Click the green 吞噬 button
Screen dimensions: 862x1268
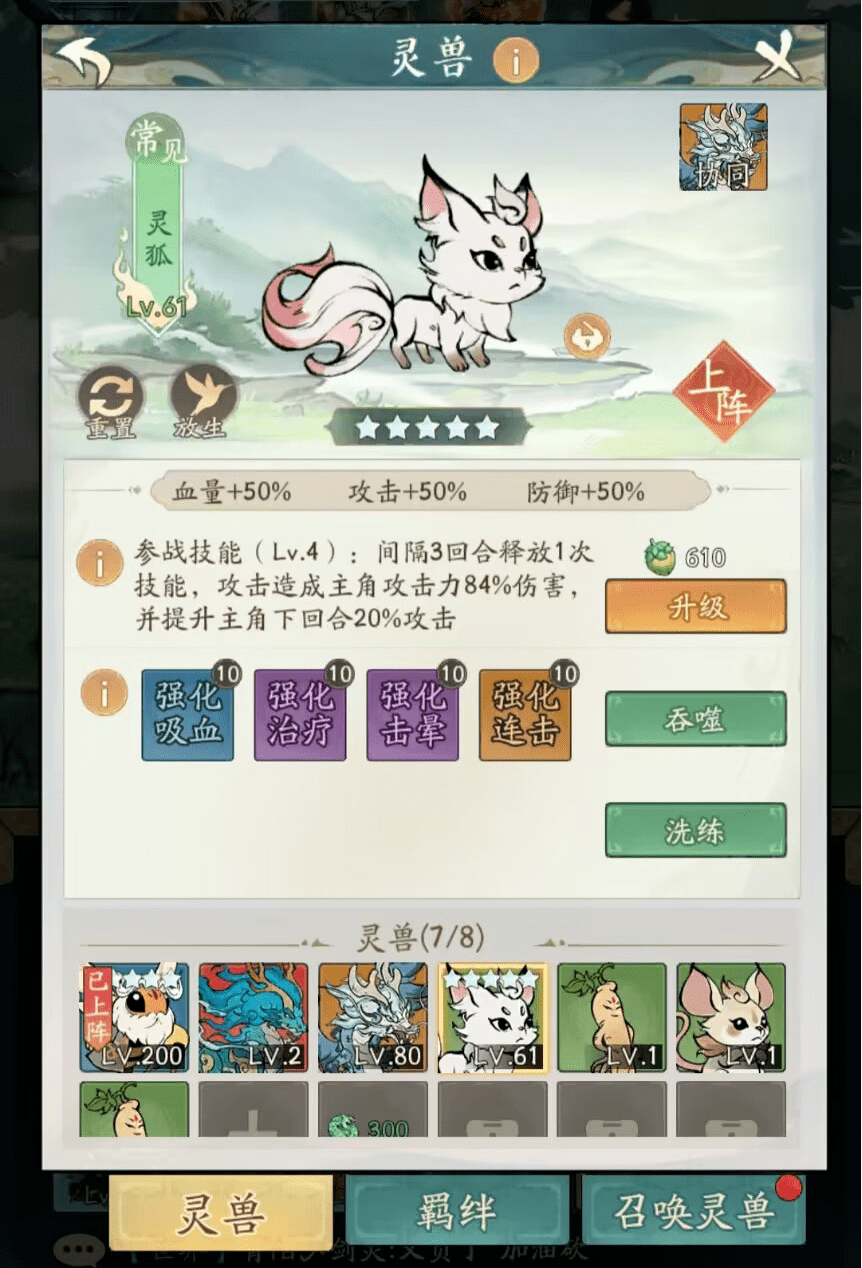696,719
